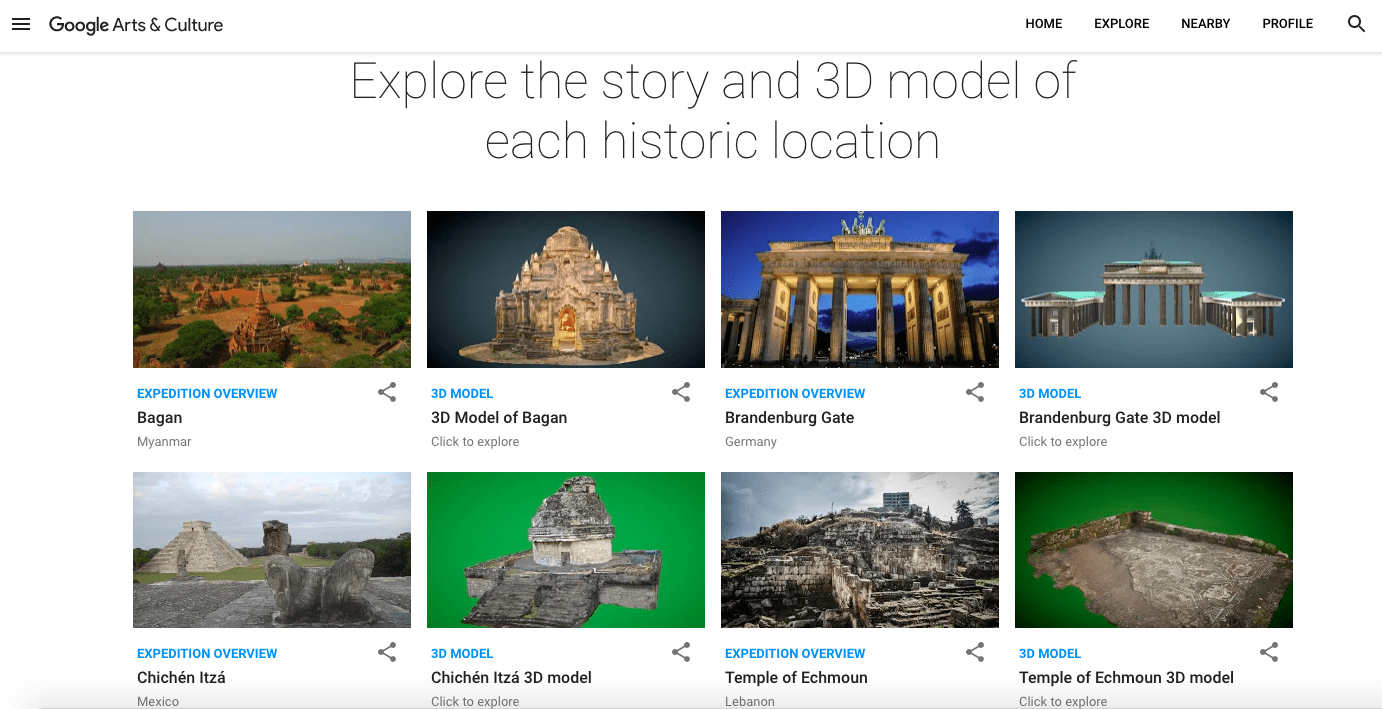Select NEARBY in the top navigation
Image resolution: width=1382 pixels, height=709 pixels.
click(1205, 24)
